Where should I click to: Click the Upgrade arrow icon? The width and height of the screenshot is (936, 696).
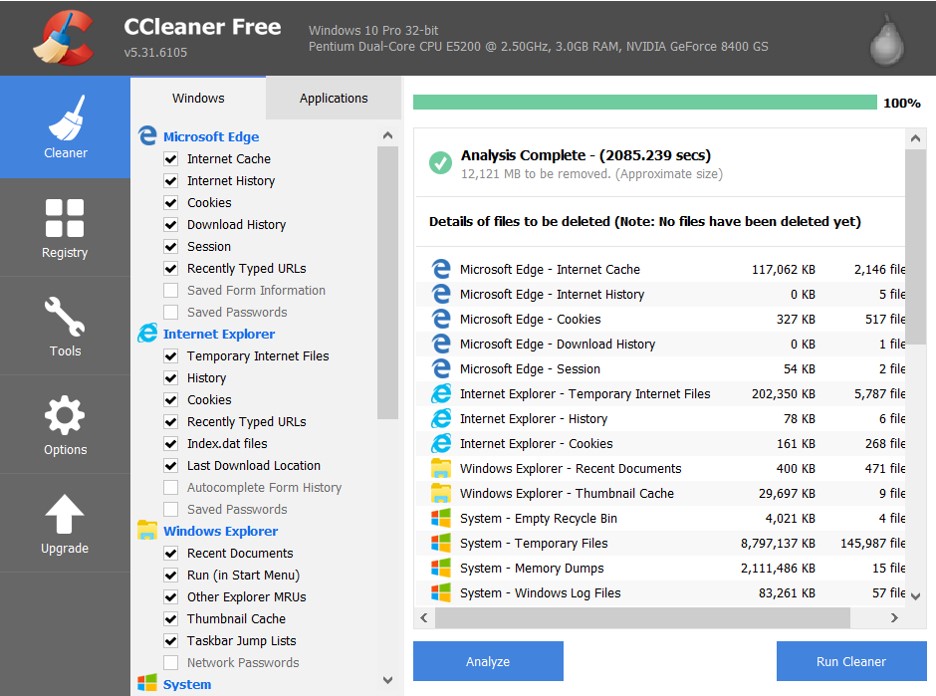pos(64,514)
